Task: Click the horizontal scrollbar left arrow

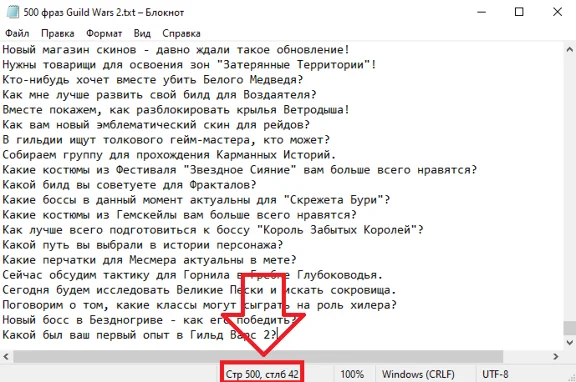Action: click(x=6, y=356)
